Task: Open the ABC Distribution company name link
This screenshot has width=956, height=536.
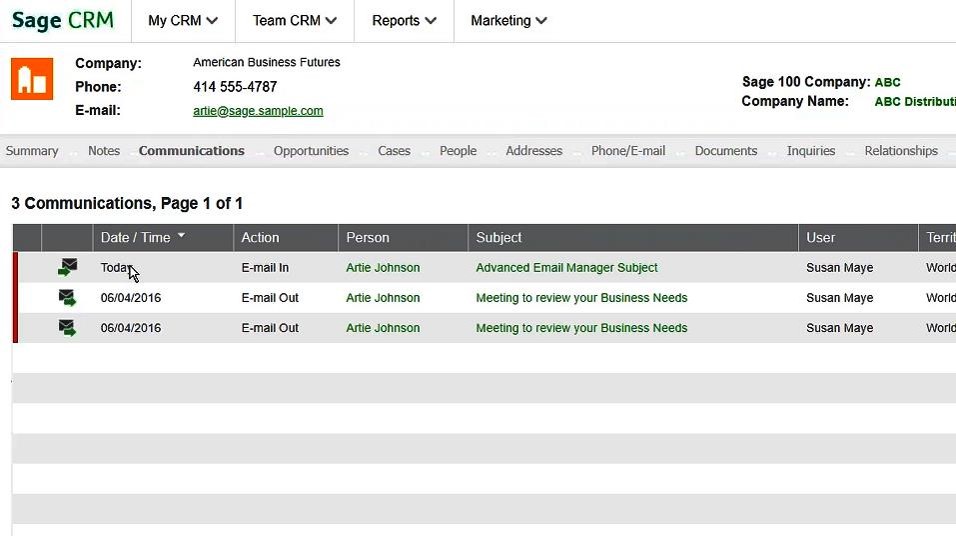Action: [x=915, y=101]
